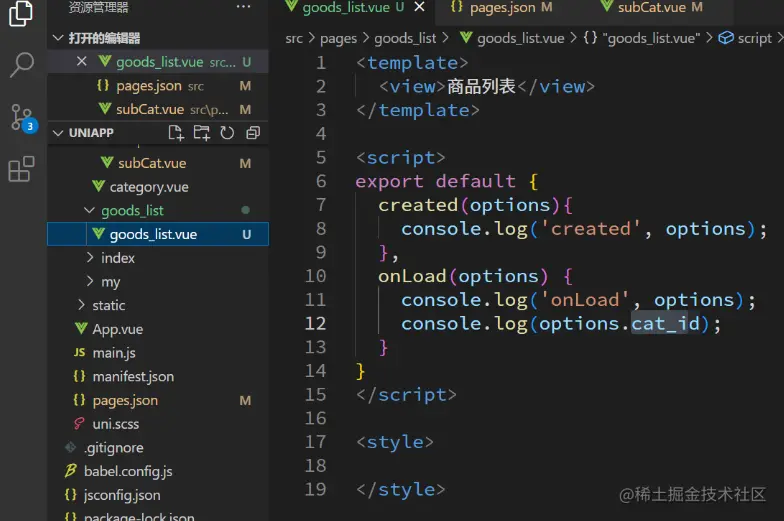Open uni.scss in file tree
The image size is (784, 521).
(158, 424)
